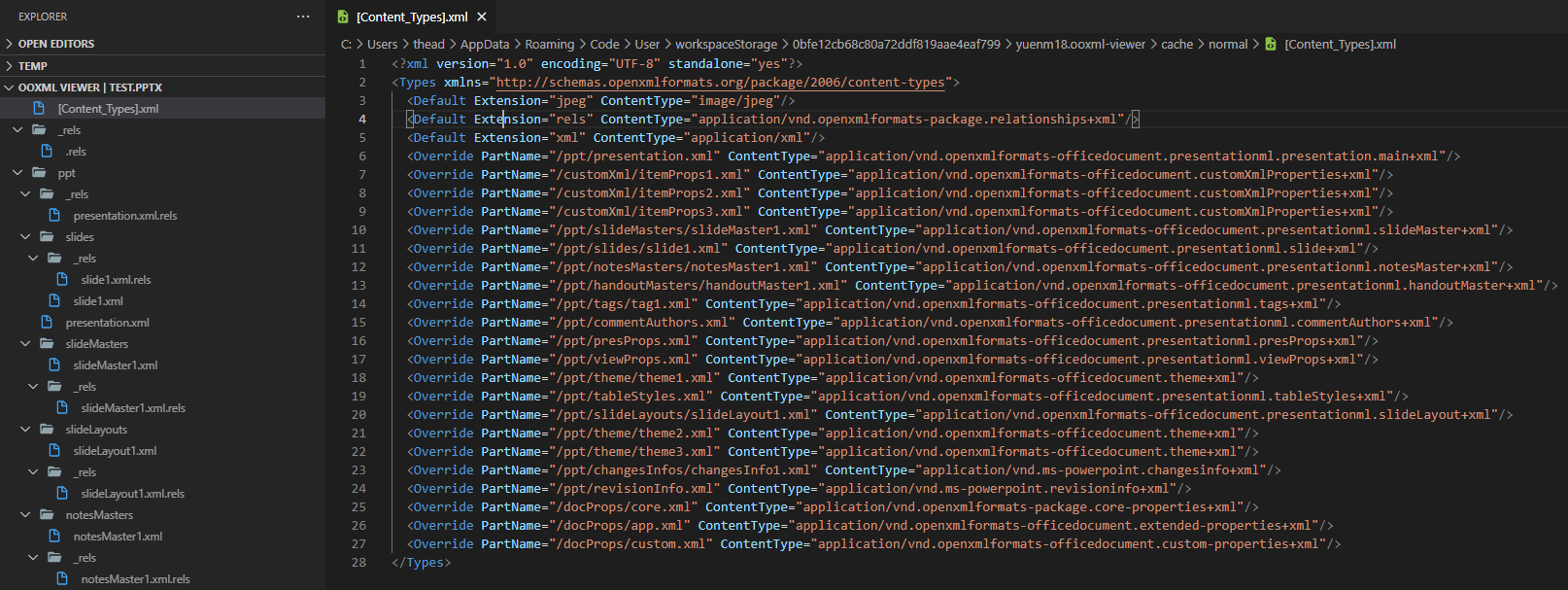
Task: Open slideMaster1.xml file
Action: 115,365
